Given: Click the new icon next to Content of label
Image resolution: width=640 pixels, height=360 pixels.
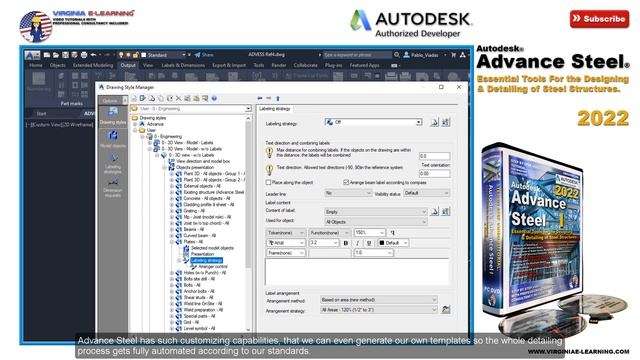Looking at the screenshot, I should 434,211.
